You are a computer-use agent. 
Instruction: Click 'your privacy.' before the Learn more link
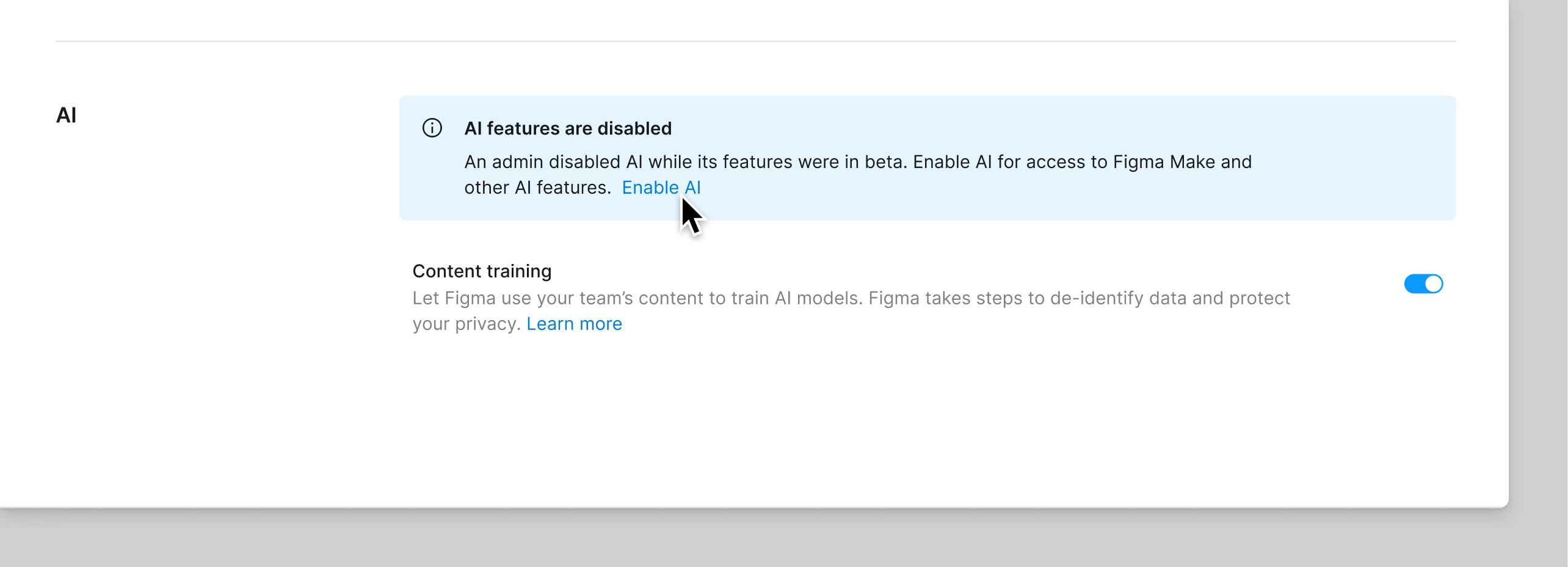(x=466, y=324)
